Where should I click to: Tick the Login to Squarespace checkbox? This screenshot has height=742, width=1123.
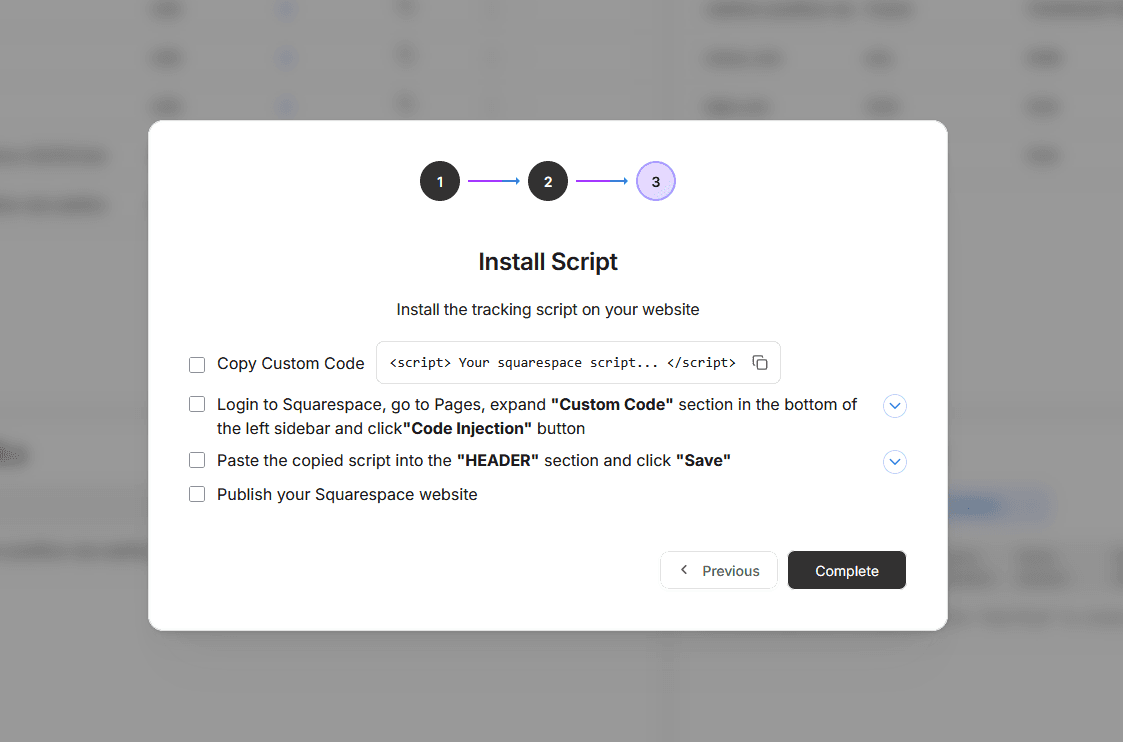pyautogui.click(x=197, y=405)
